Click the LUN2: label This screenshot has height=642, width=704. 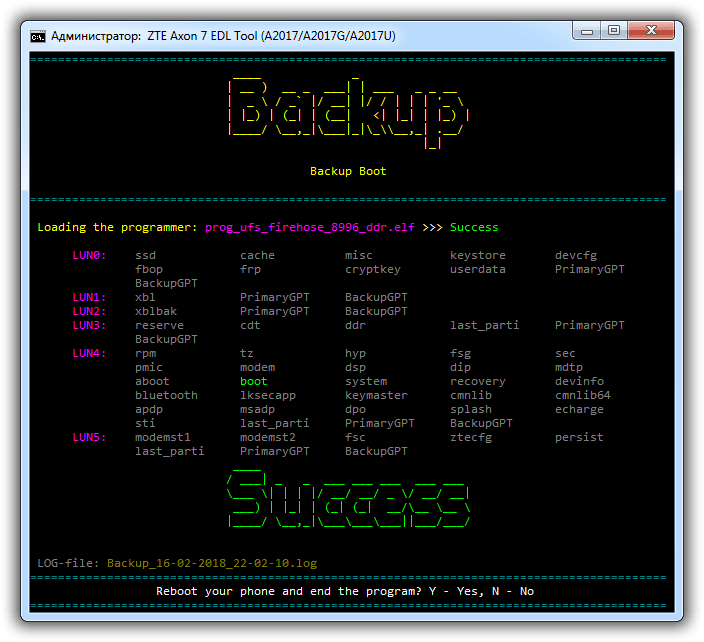(x=89, y=311)
